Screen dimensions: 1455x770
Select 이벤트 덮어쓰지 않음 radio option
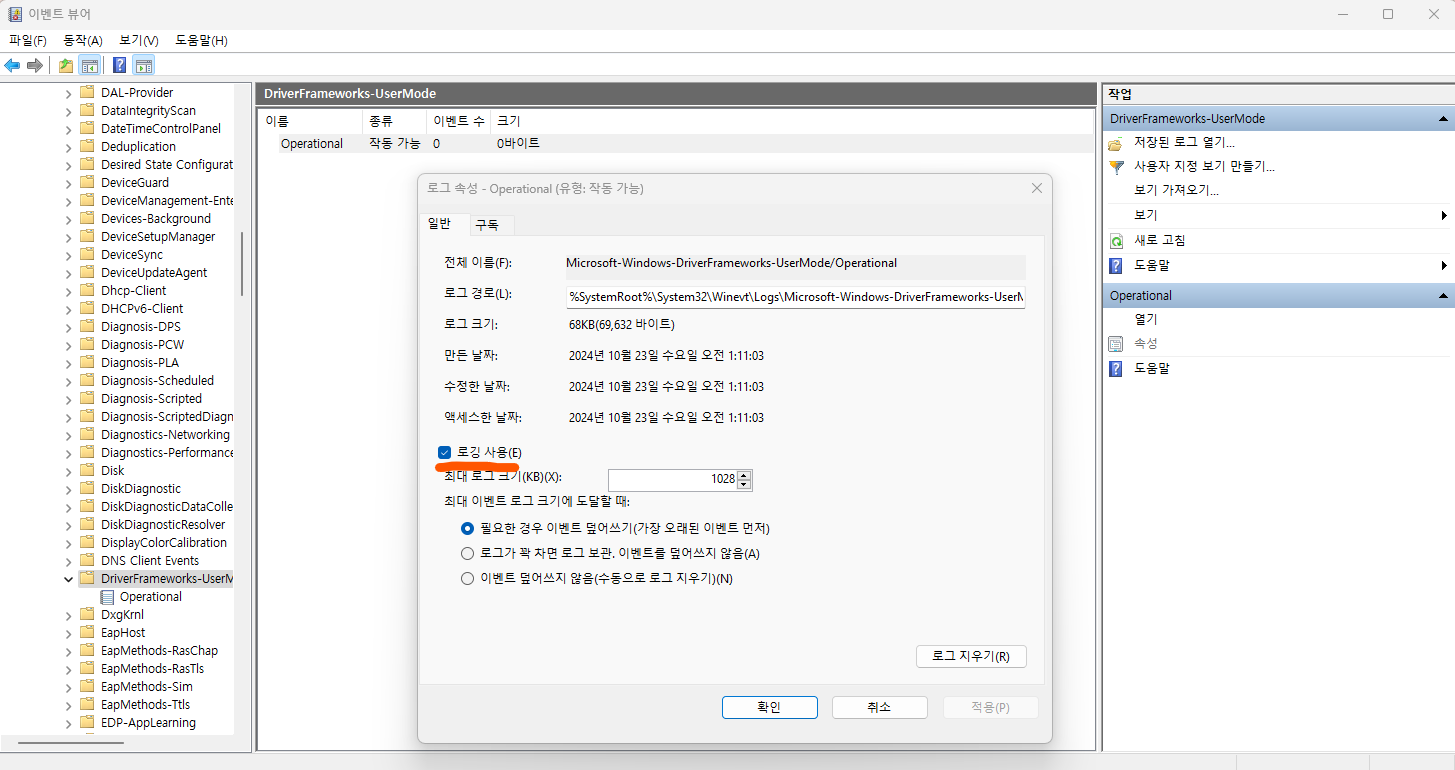click(x=467, y=578)
